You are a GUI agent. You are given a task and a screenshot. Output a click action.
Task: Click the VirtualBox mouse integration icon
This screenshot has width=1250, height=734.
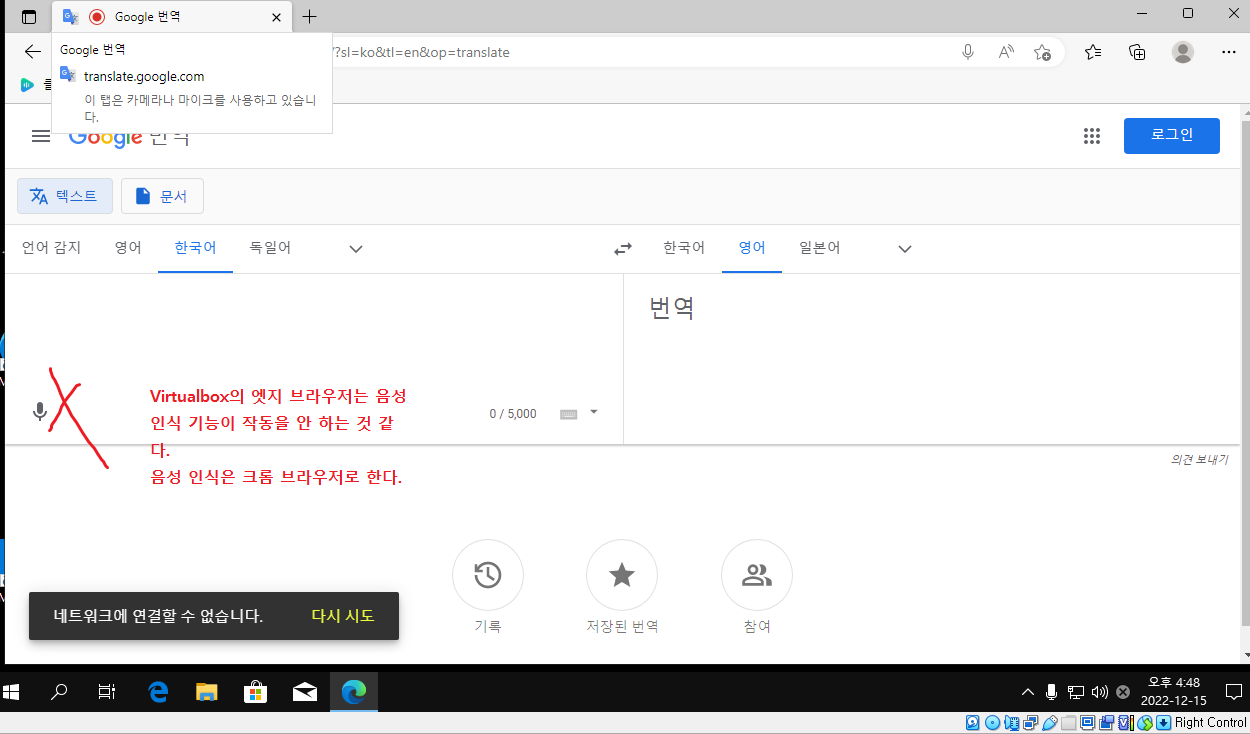click(x=1145, y=723)
